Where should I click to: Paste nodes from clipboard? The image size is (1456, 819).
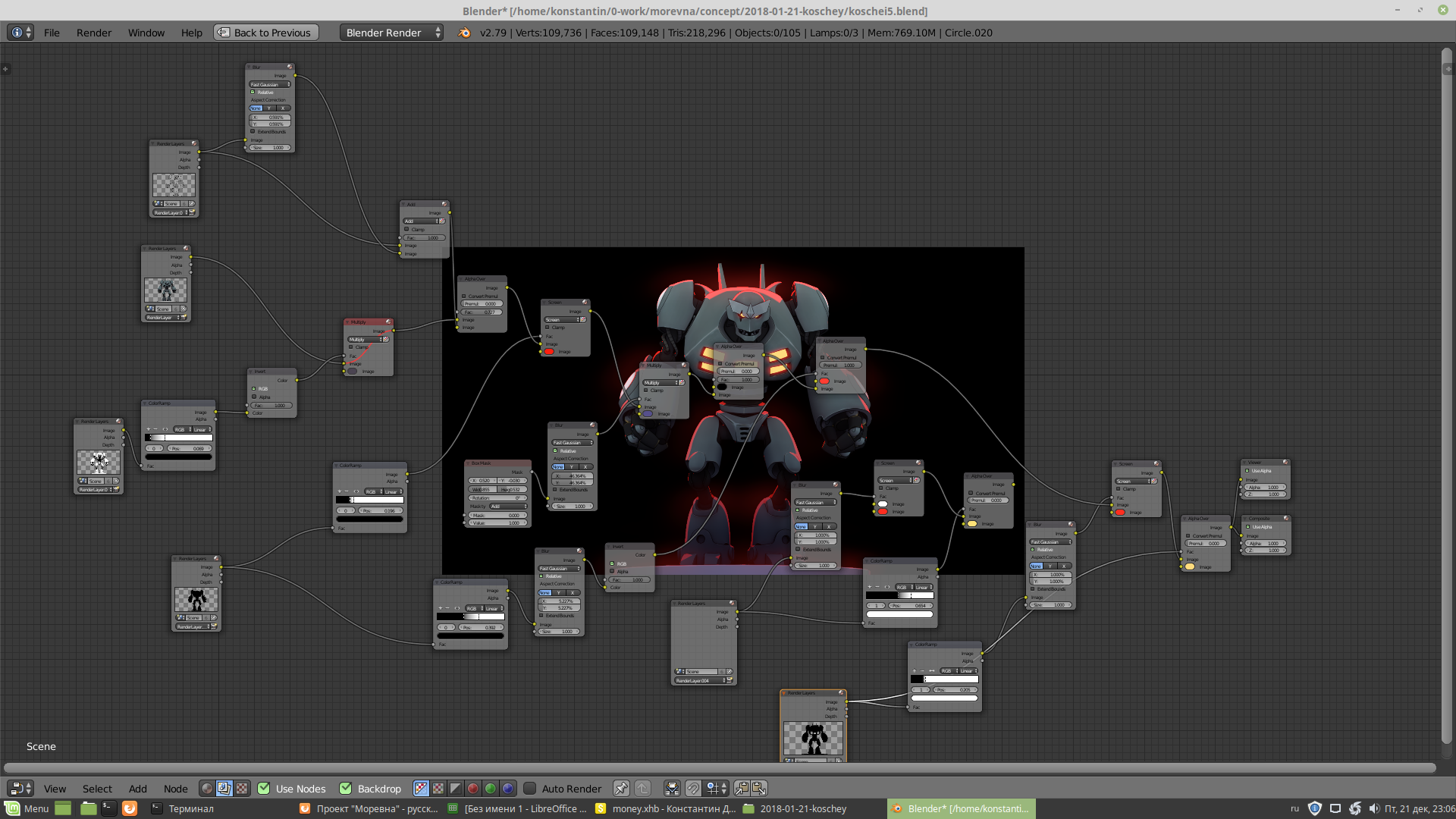pyautogui.click(x=759, y=789)
